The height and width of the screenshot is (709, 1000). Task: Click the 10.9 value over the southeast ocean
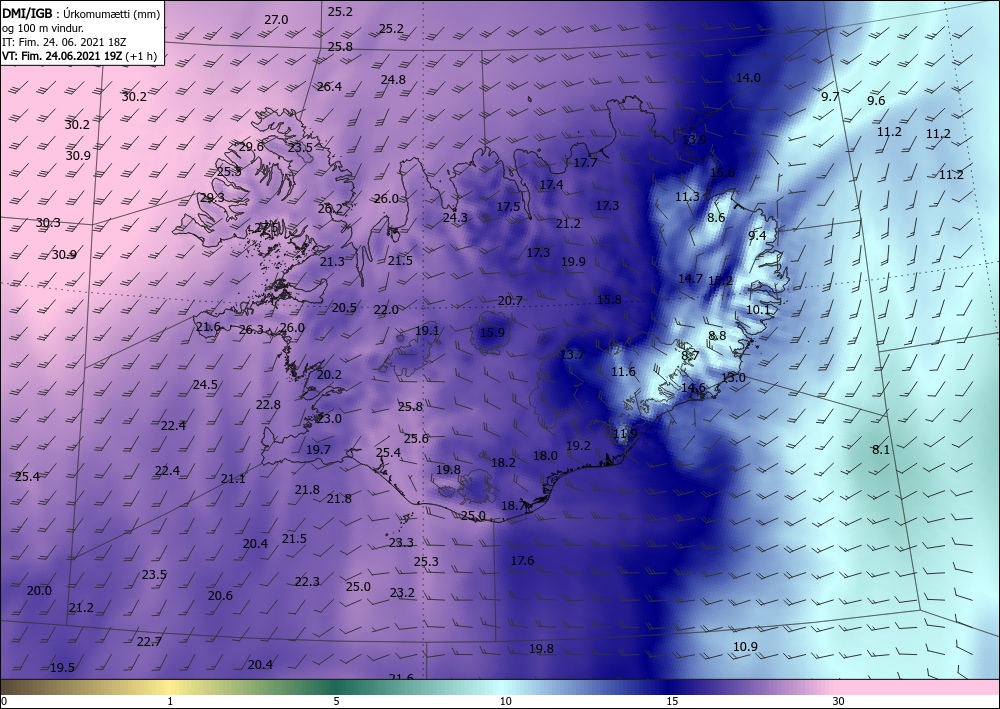coord(745,647)
